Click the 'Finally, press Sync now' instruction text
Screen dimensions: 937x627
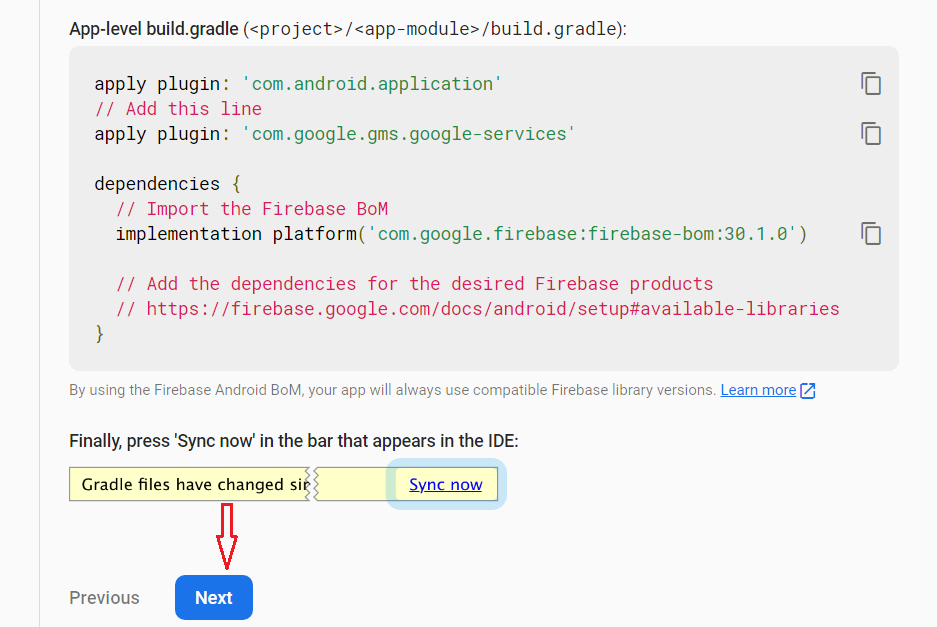click(x=293, y=441)
